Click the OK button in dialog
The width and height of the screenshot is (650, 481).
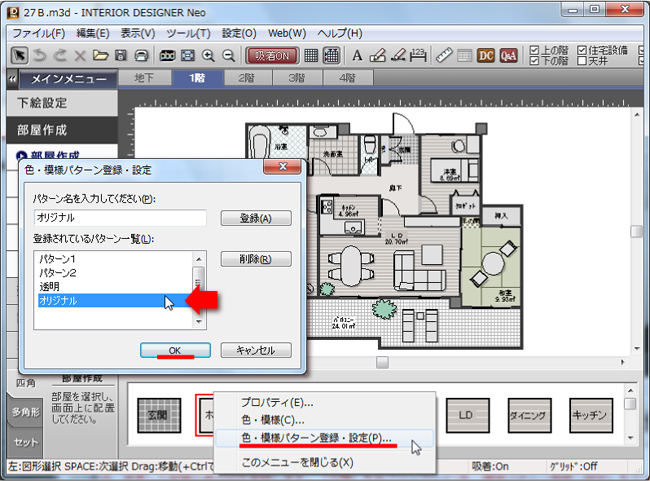coord(175,351)
